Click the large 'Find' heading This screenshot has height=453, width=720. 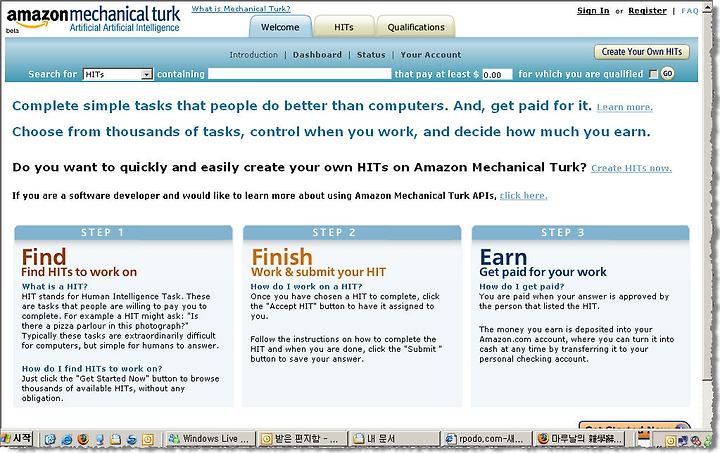point(44,257)
